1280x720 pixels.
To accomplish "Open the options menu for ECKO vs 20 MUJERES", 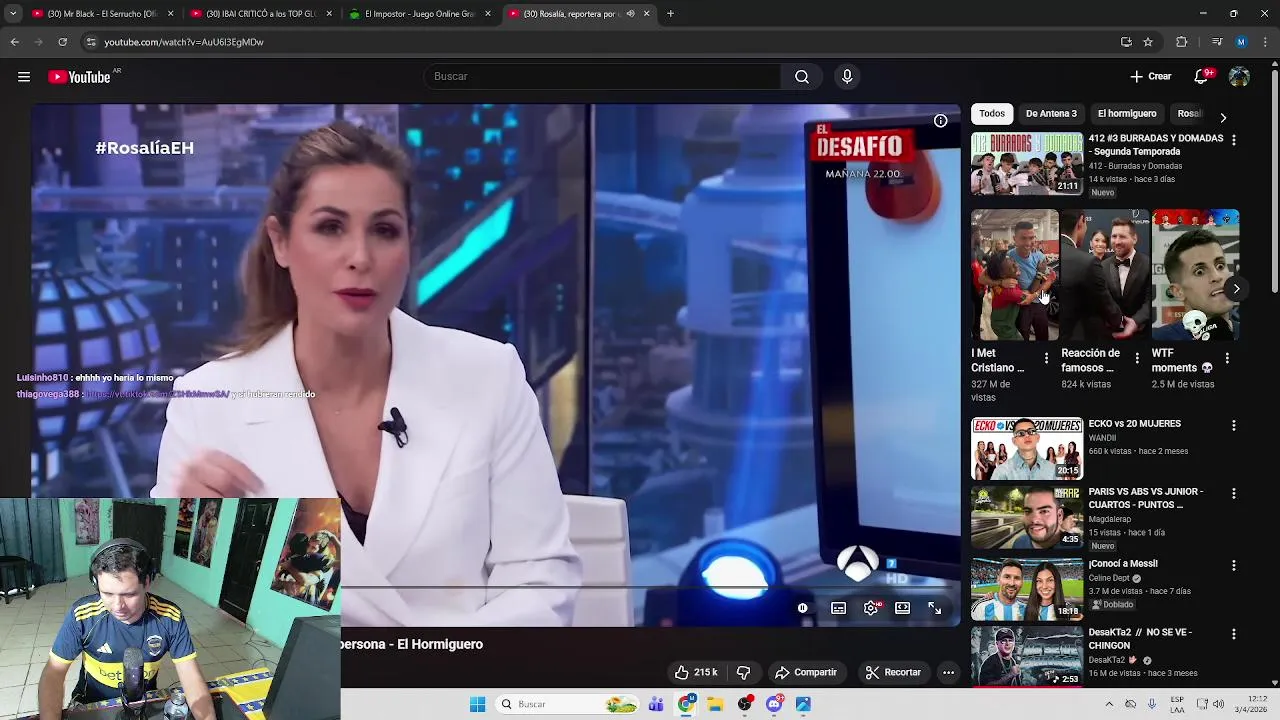I will point(1233,426).
